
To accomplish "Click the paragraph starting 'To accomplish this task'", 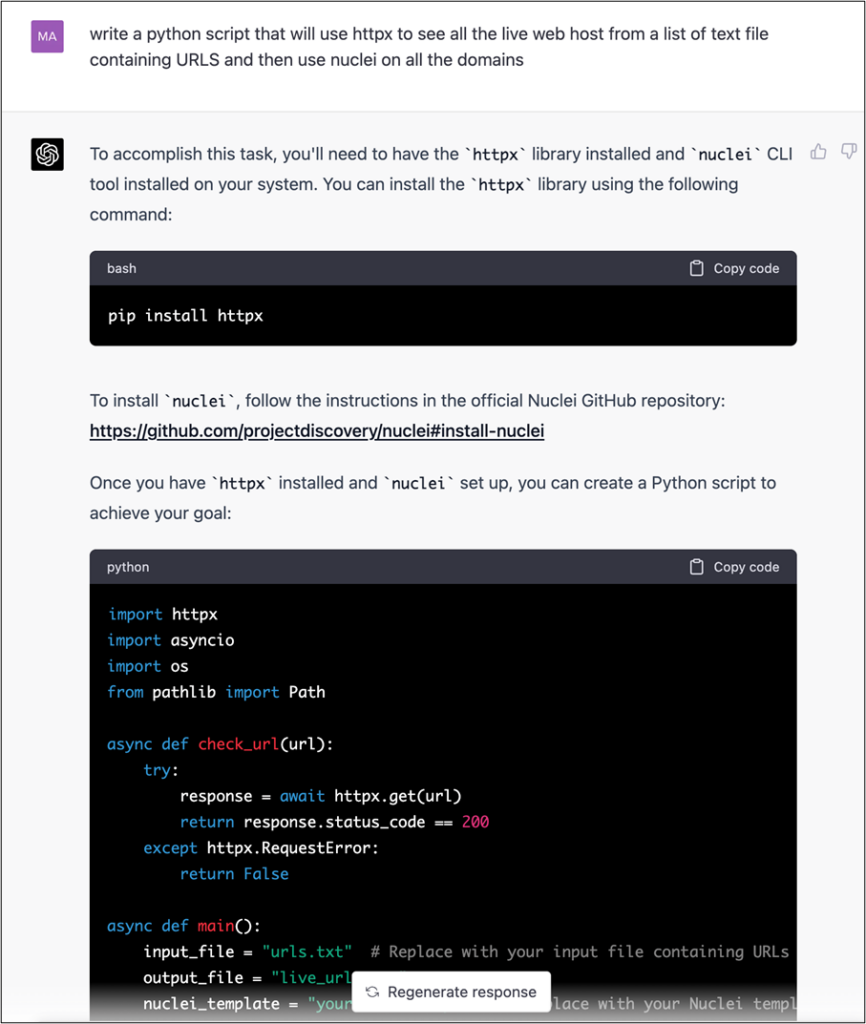I will click(441, 184).
